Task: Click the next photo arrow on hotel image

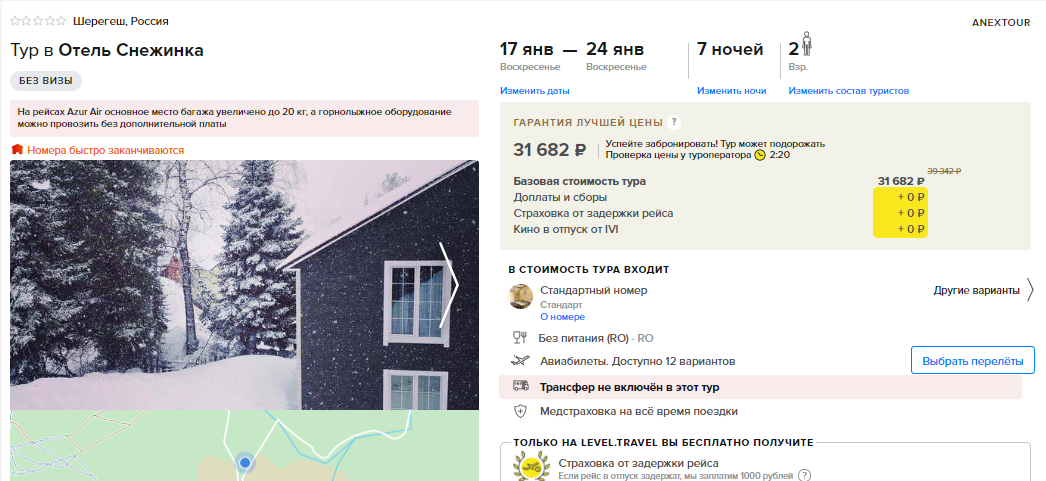Action: [450, 285]
